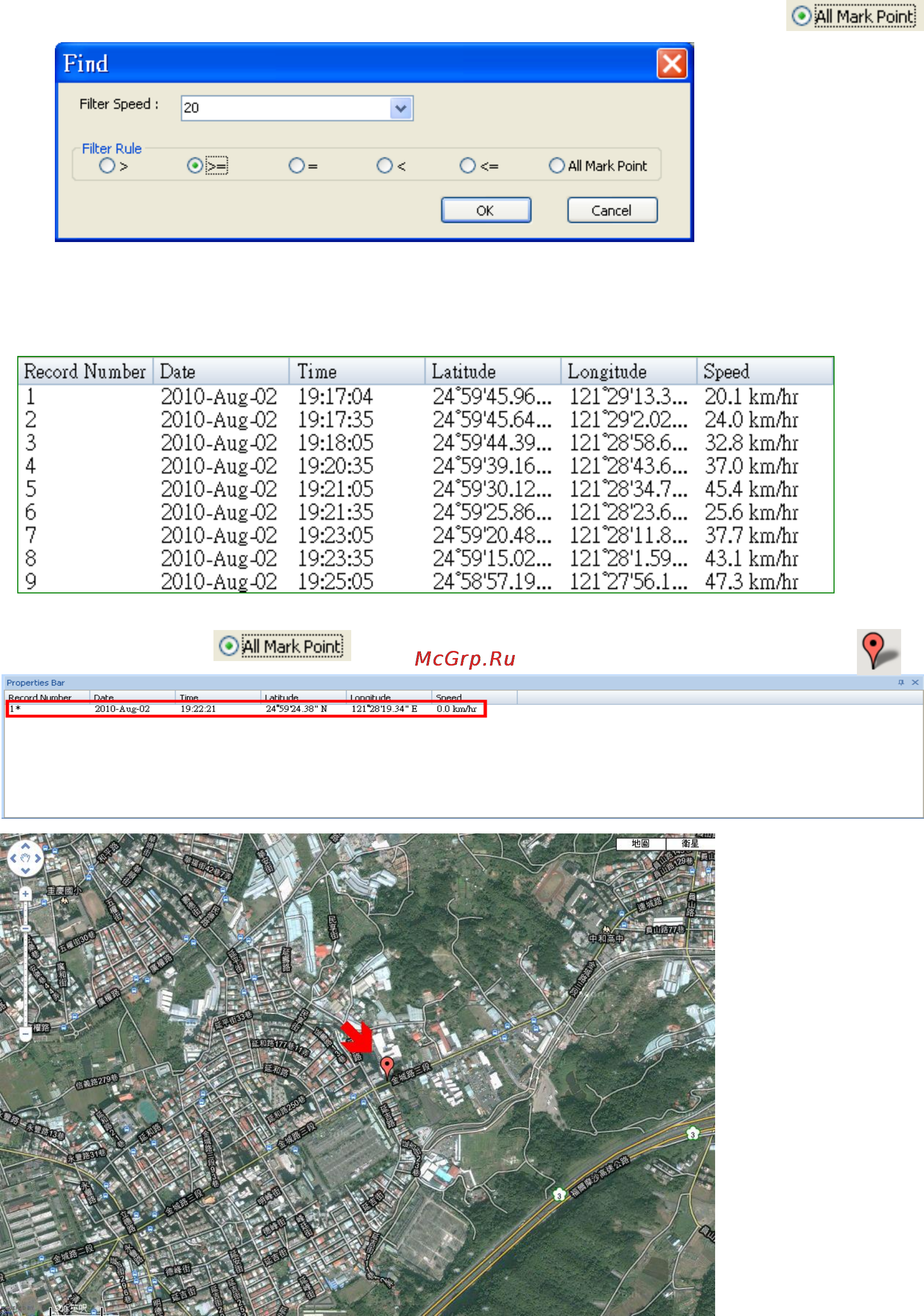
Task: Pan the map up with arrow control
Action: pyautogui.click(x=25, y=846)
